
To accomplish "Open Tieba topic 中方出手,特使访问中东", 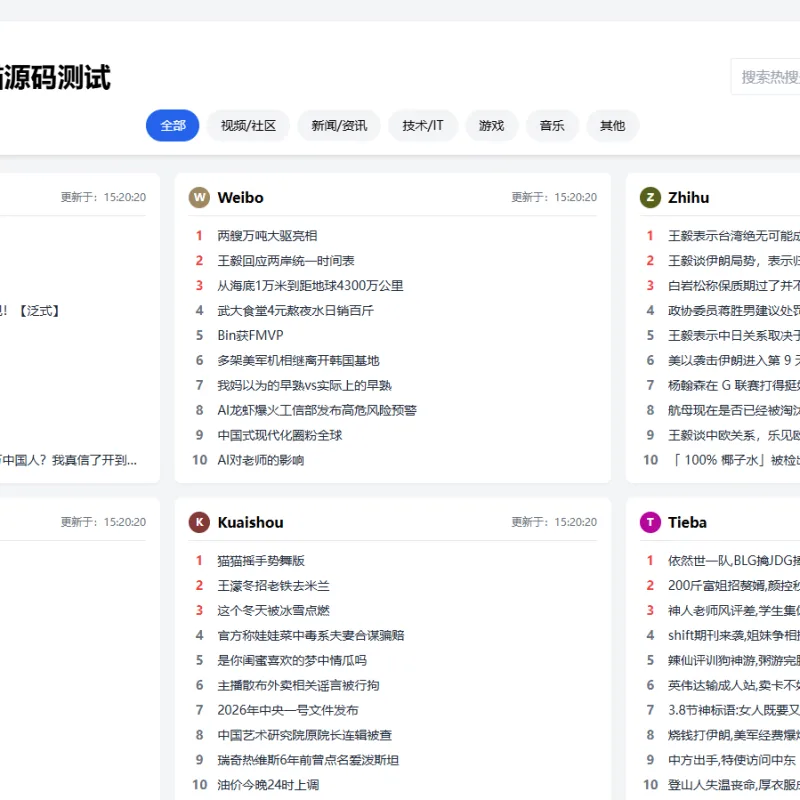I will click(732, 760).
